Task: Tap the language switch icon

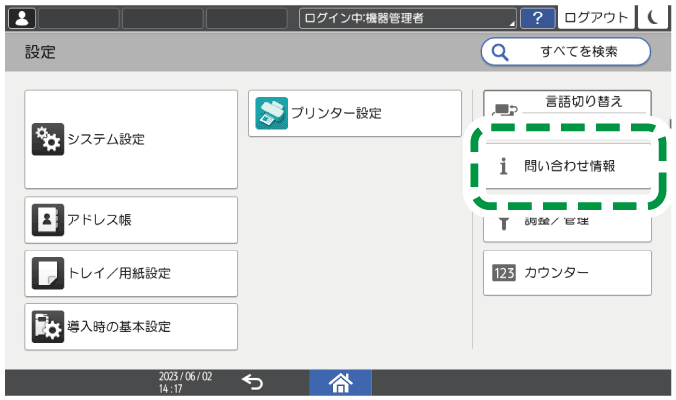Action: click(504, 110)
